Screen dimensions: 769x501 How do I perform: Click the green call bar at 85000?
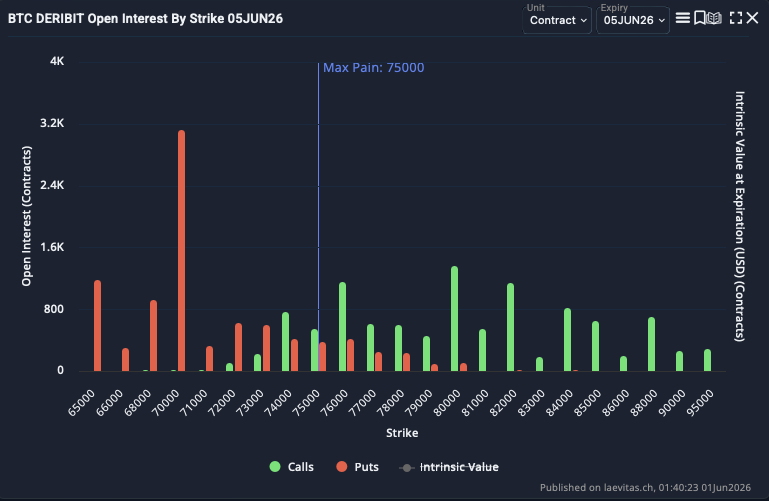pos(595,346)
